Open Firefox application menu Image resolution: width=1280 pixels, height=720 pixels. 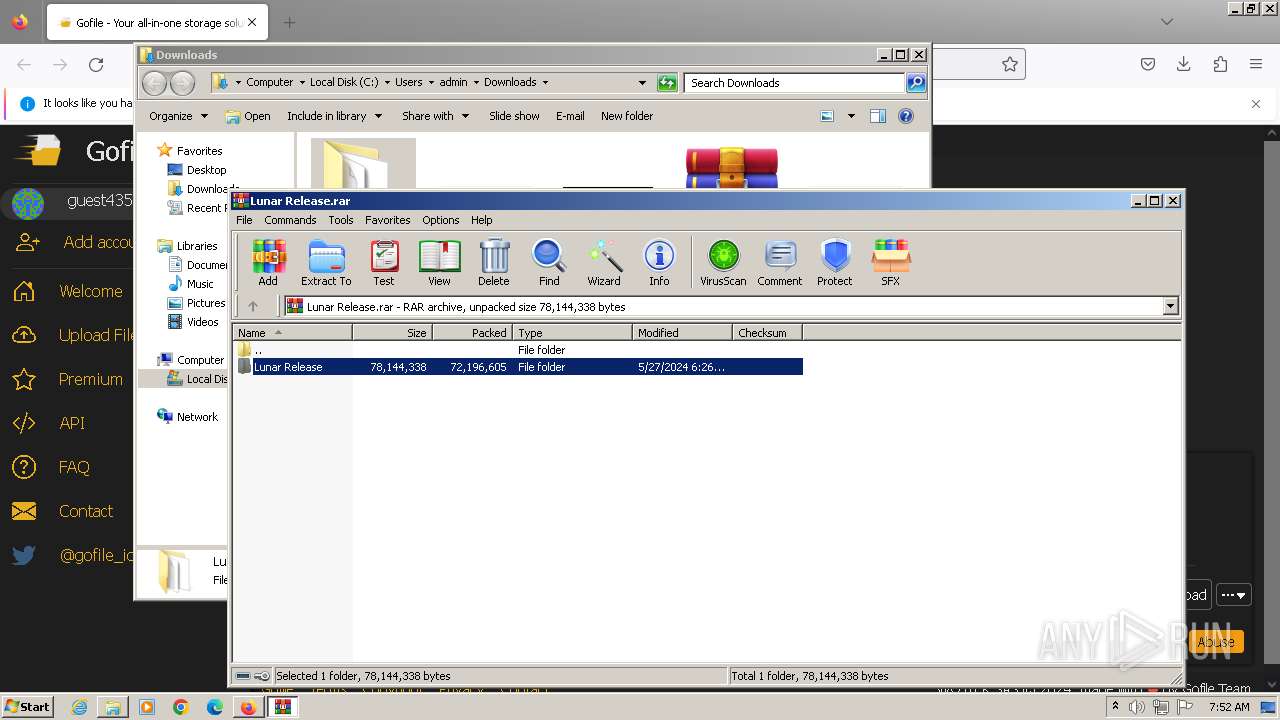[x=1256, y=65]
